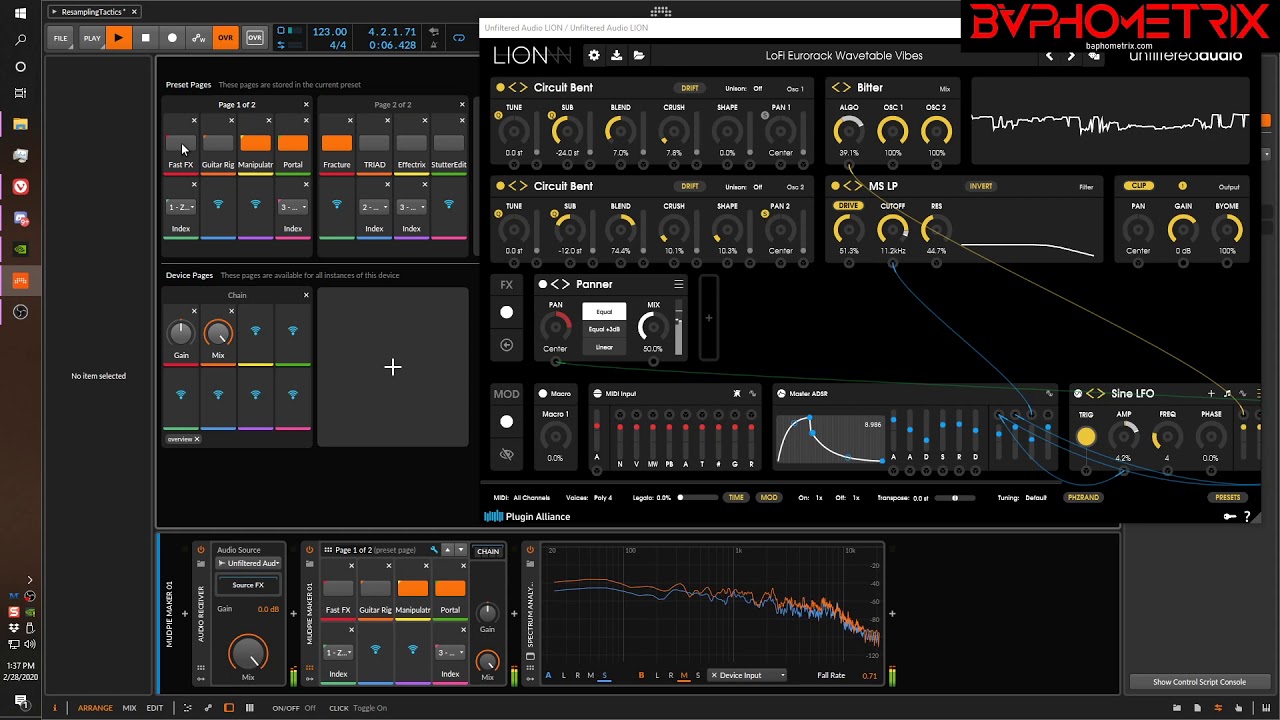Image resolution: width=1280 pixels, height=720 pixels.
Task: Select the Page 2 of 2 preset page
Action: click(393, 104)
